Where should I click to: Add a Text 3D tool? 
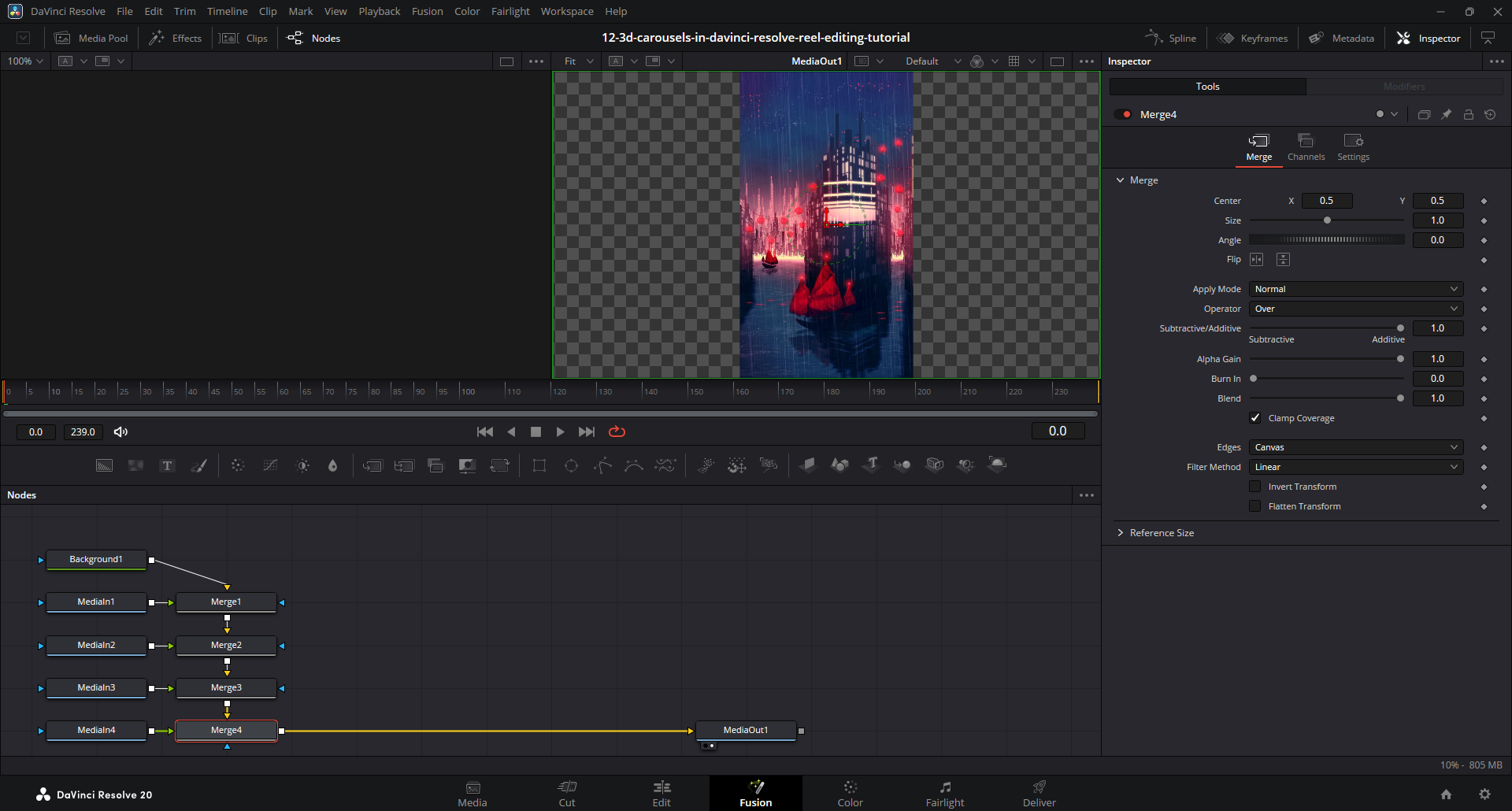[x=871, y=465]
